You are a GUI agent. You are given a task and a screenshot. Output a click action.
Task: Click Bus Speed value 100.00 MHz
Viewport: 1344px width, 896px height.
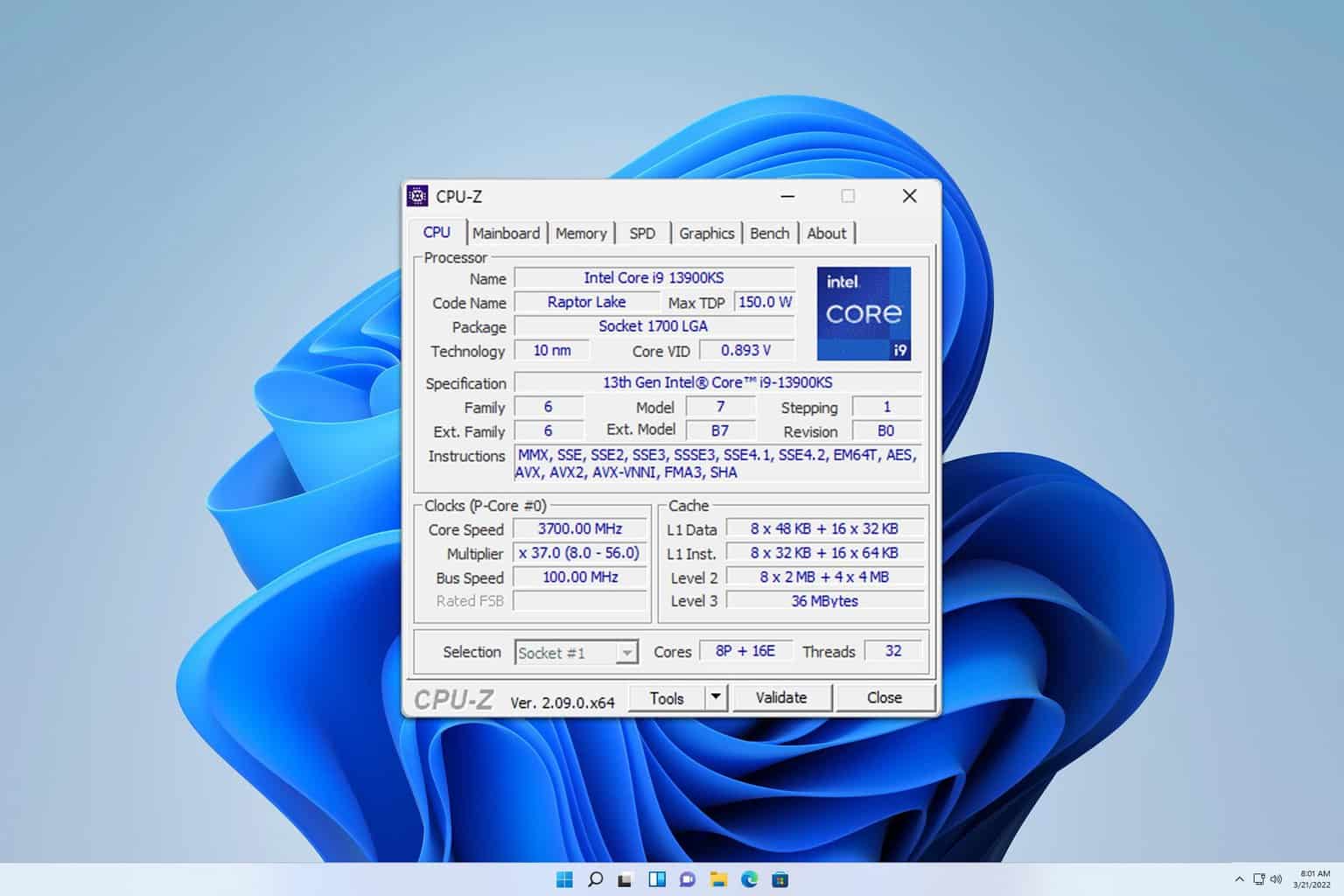(x=579, y=577)
